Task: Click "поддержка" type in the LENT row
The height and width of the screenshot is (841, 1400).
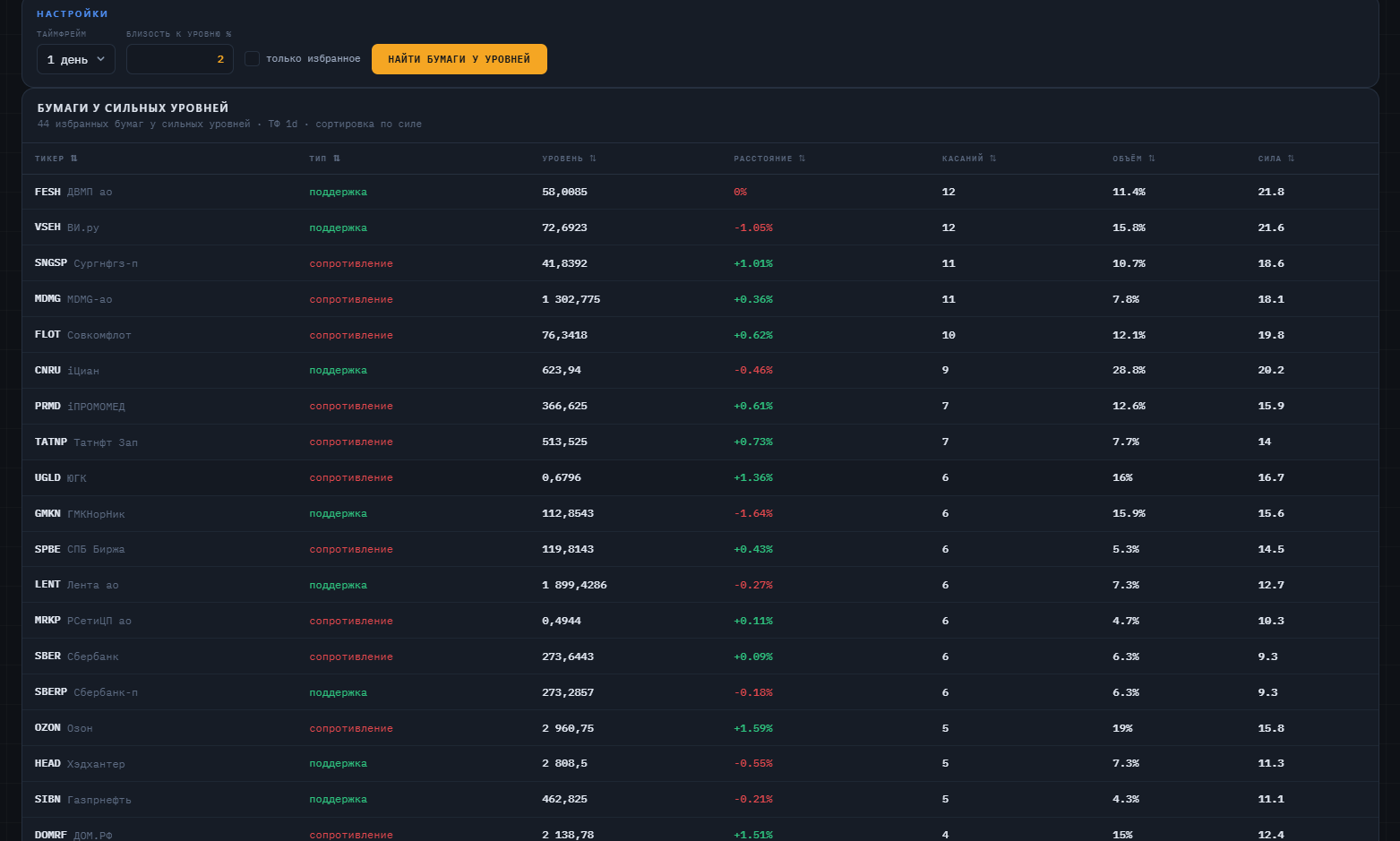Action: point(338,585)
